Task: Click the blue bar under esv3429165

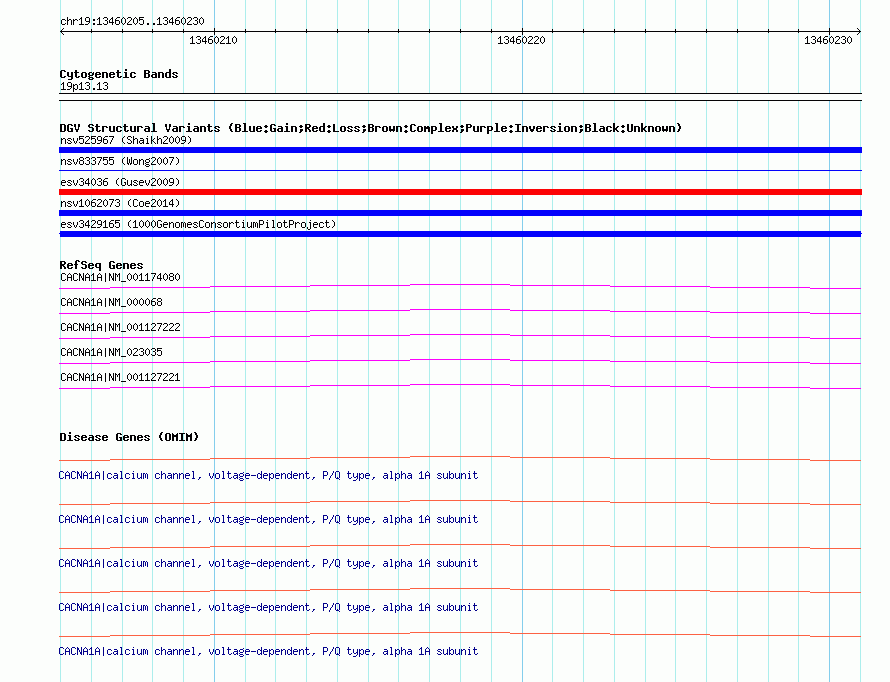Action: [x=460, y=234]
